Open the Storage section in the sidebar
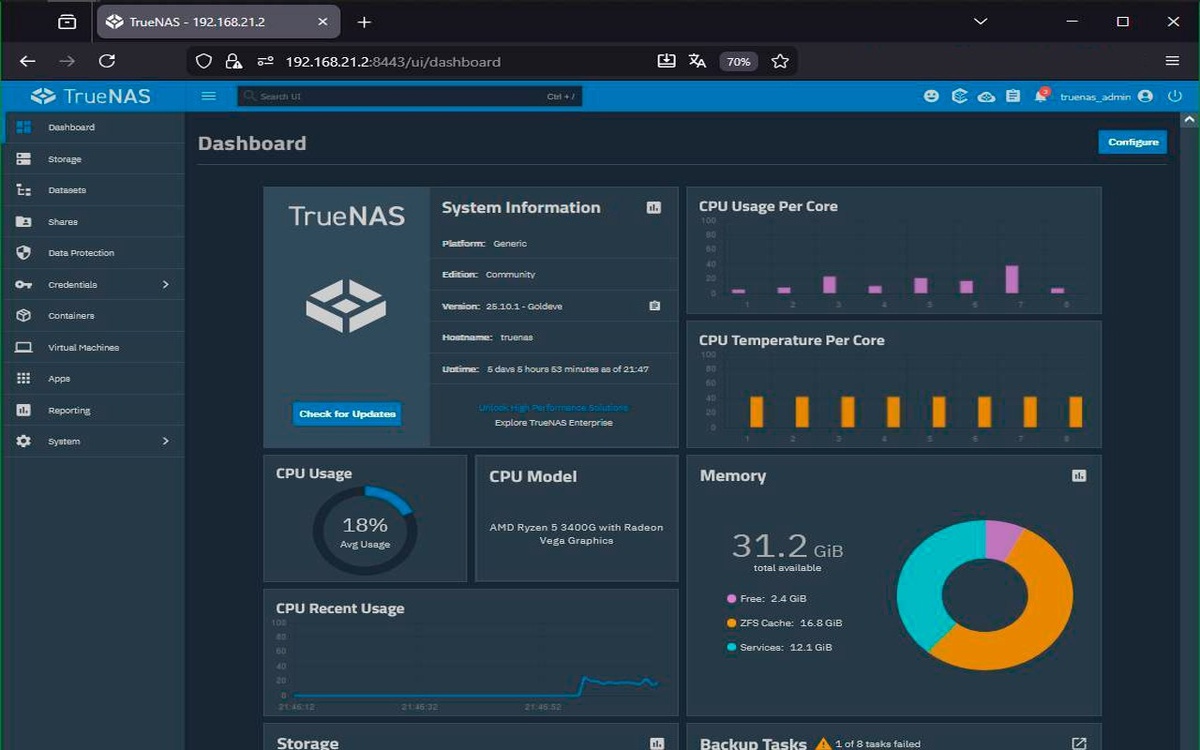This screenshot has height=750, width=1200. pos(93,159)
